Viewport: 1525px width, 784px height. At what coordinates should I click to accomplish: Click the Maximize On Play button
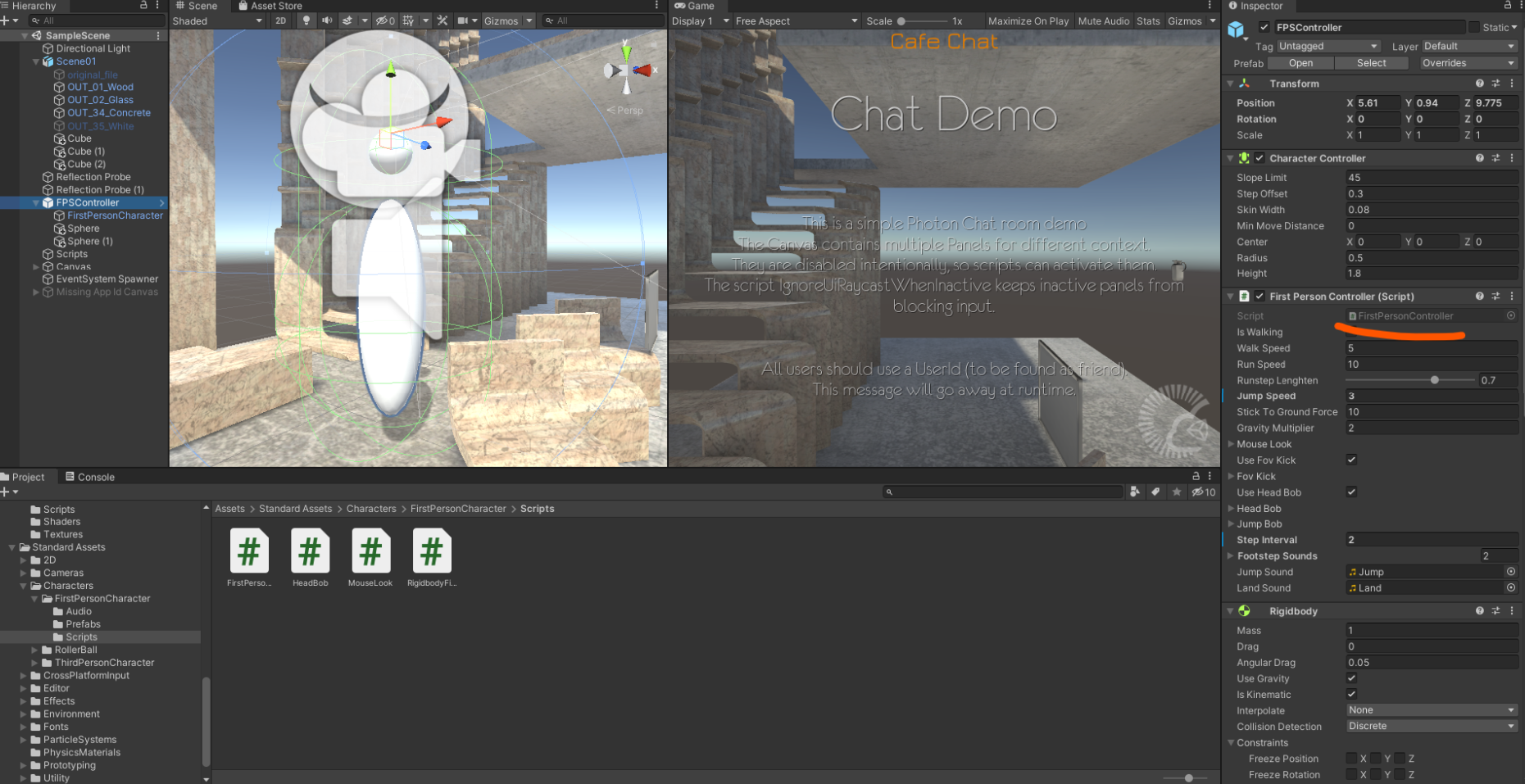1028,20
